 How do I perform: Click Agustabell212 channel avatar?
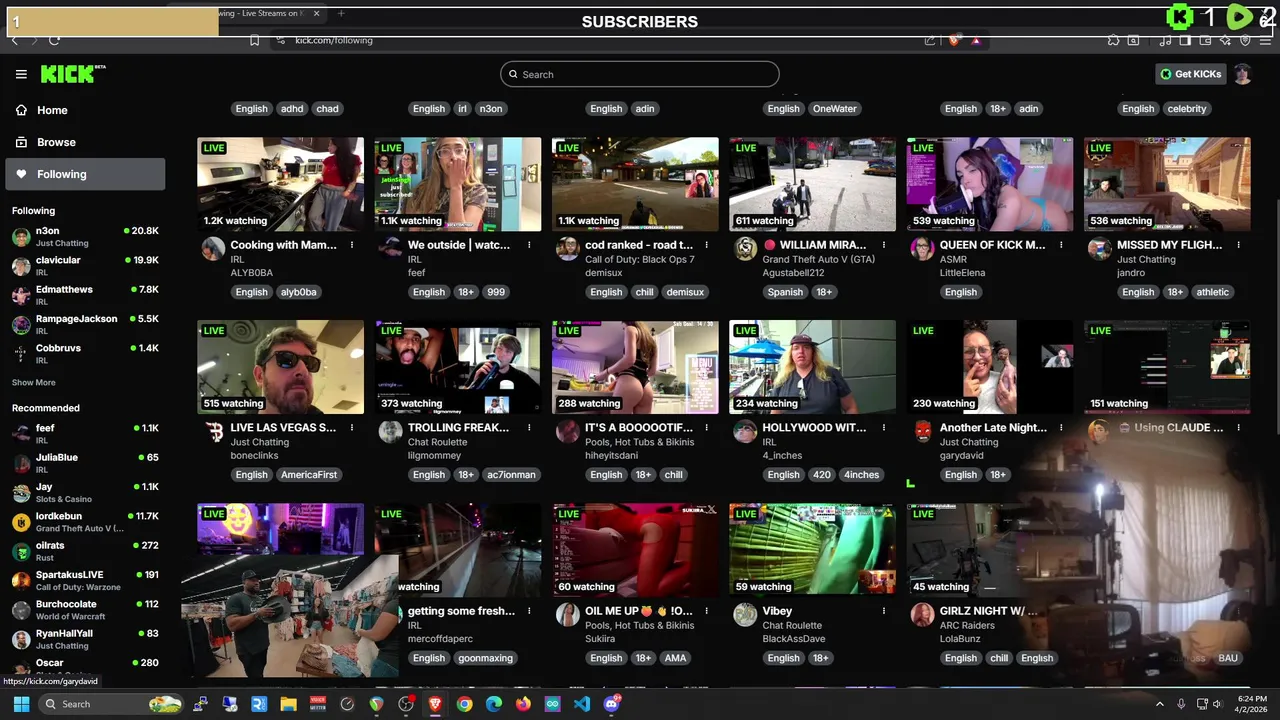(x=745, y=249)
